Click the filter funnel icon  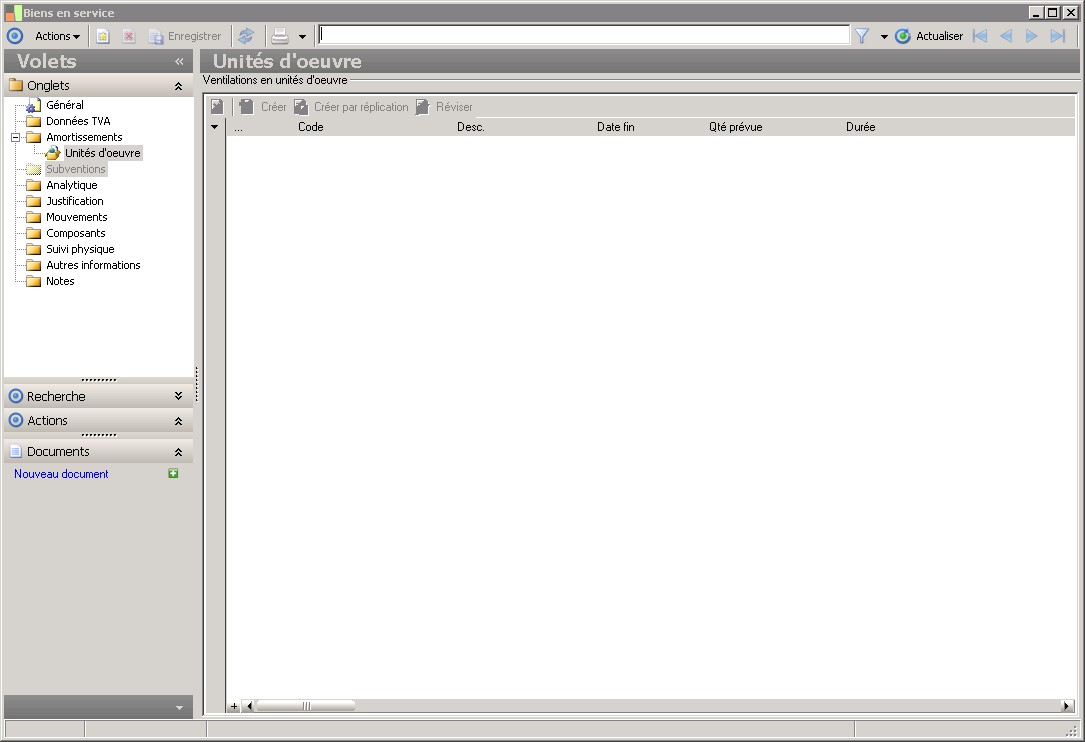[861, 36]
